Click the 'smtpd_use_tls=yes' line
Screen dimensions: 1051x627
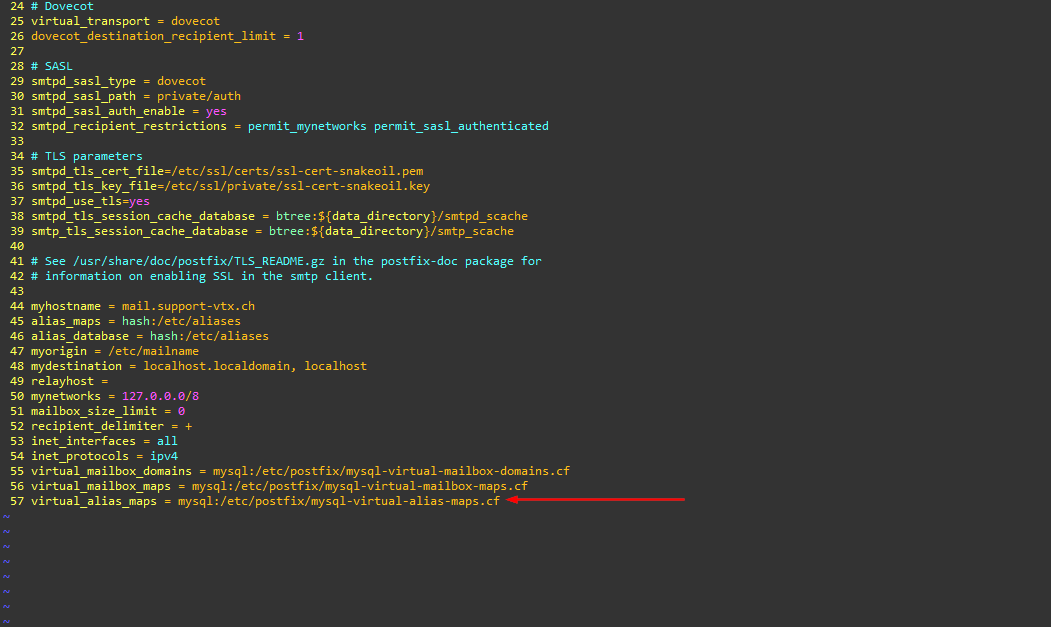(x=90, y=201)
